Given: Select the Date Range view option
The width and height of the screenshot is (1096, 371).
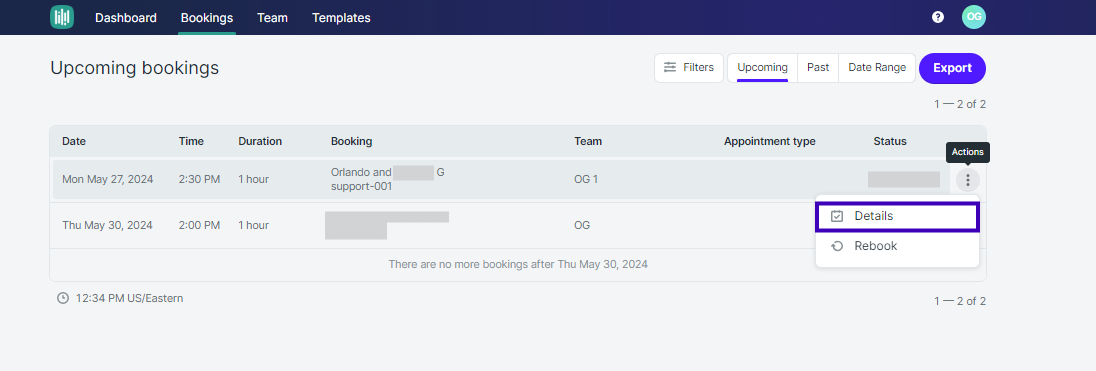Looking at the screenshot, I should point(877,68).
